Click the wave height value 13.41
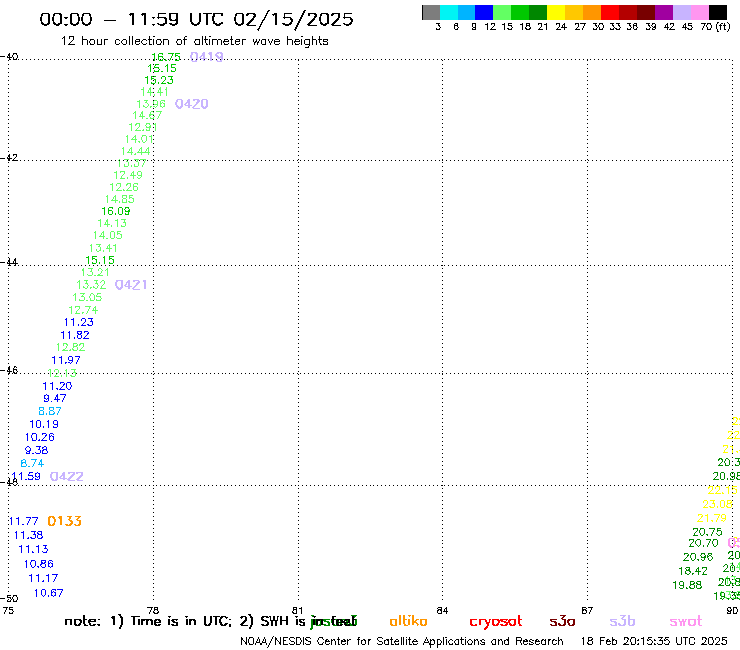Image resolution: width=740 pixels, height=650 pixels. click(x=103, y=248)
